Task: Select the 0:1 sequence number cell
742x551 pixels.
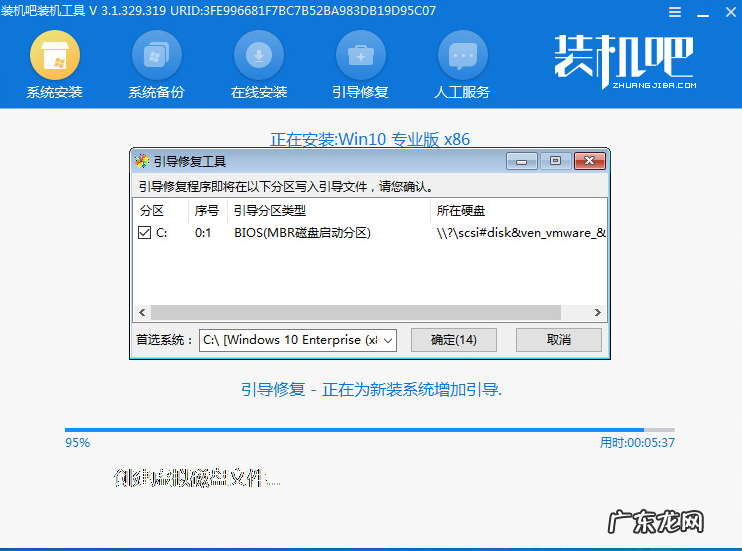Action: (203, 233)
